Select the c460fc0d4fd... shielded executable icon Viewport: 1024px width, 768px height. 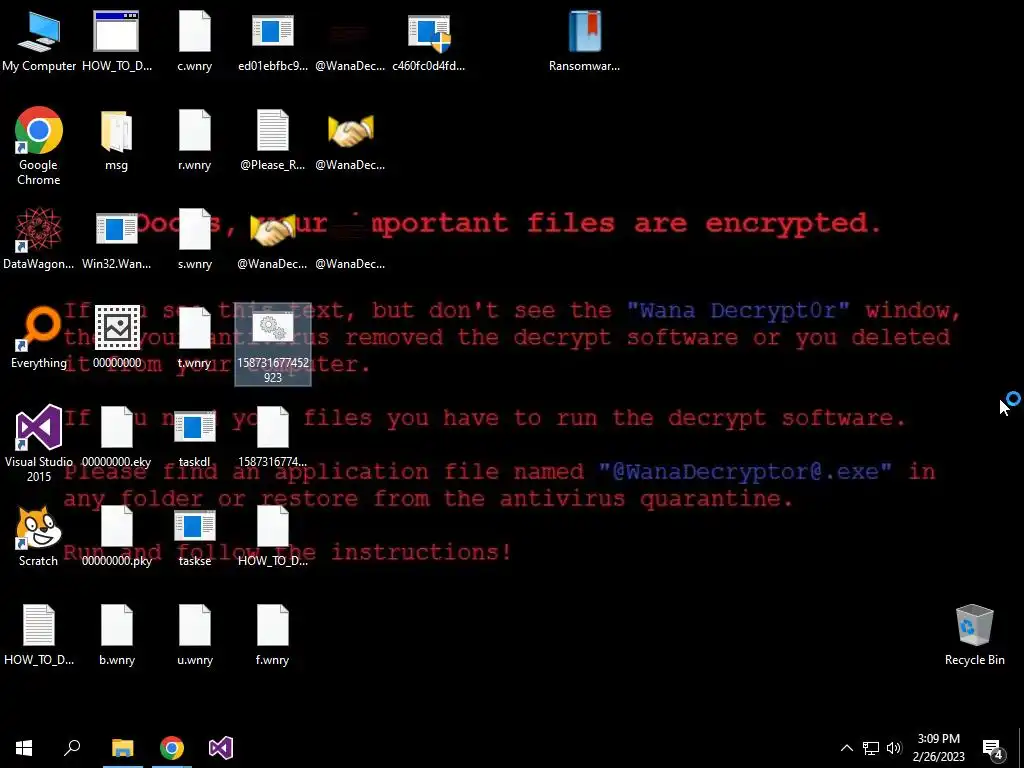pyautogui.click(x=428, y=42)
